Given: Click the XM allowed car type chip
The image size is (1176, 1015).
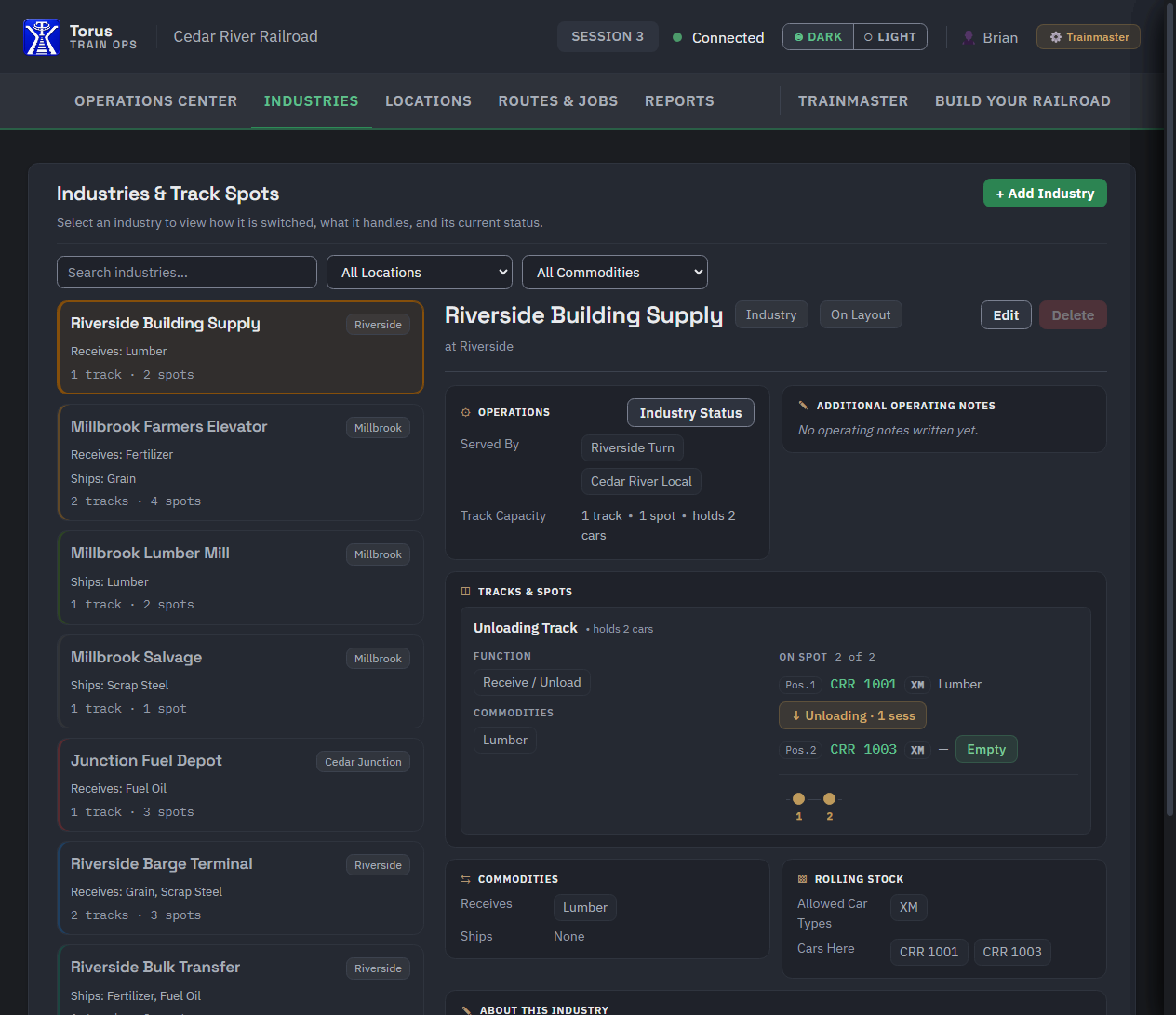Looking at the screenshot, I should click(909, 907).
